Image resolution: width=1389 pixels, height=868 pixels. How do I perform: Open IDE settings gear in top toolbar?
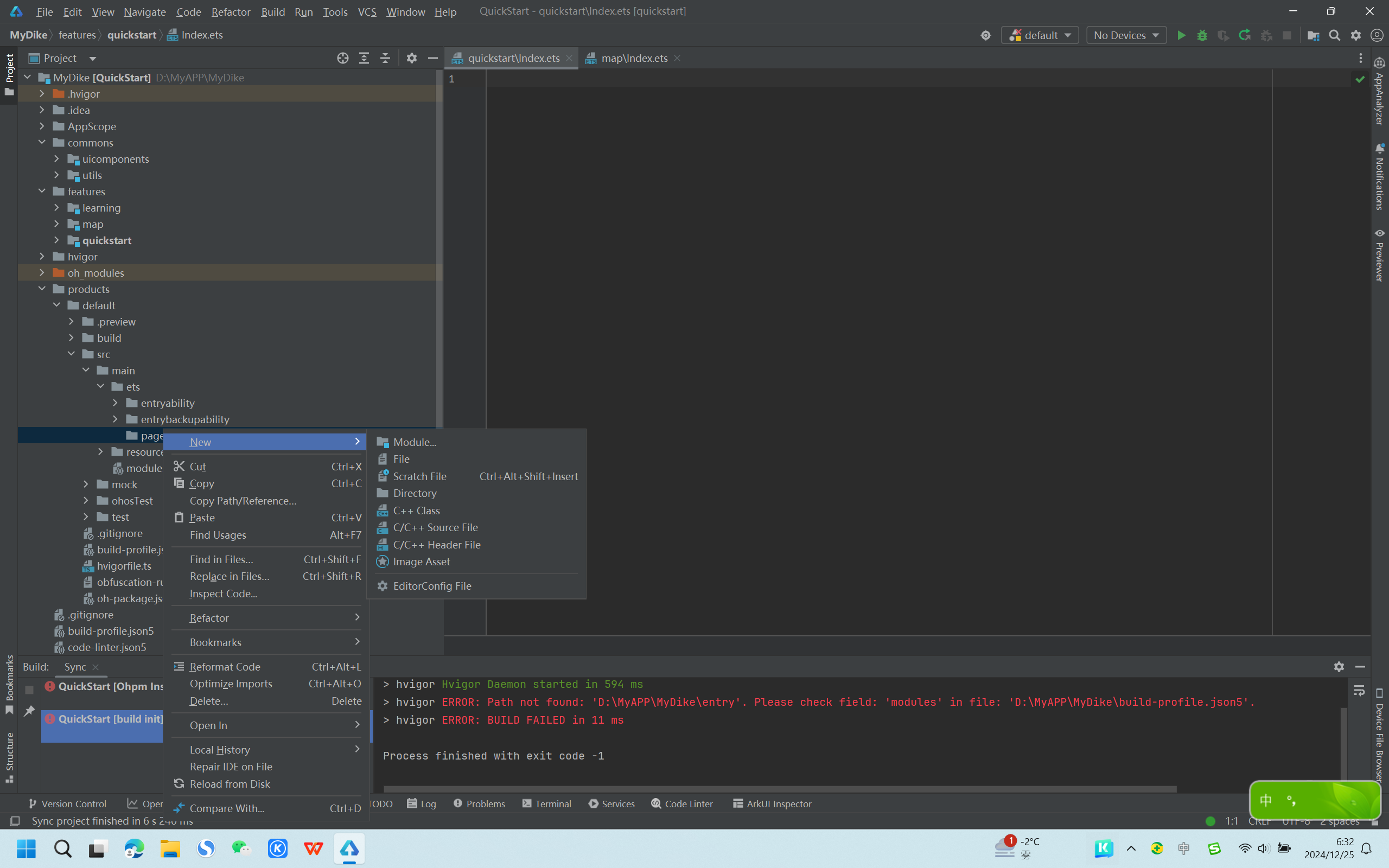[x=1356, y=35]
